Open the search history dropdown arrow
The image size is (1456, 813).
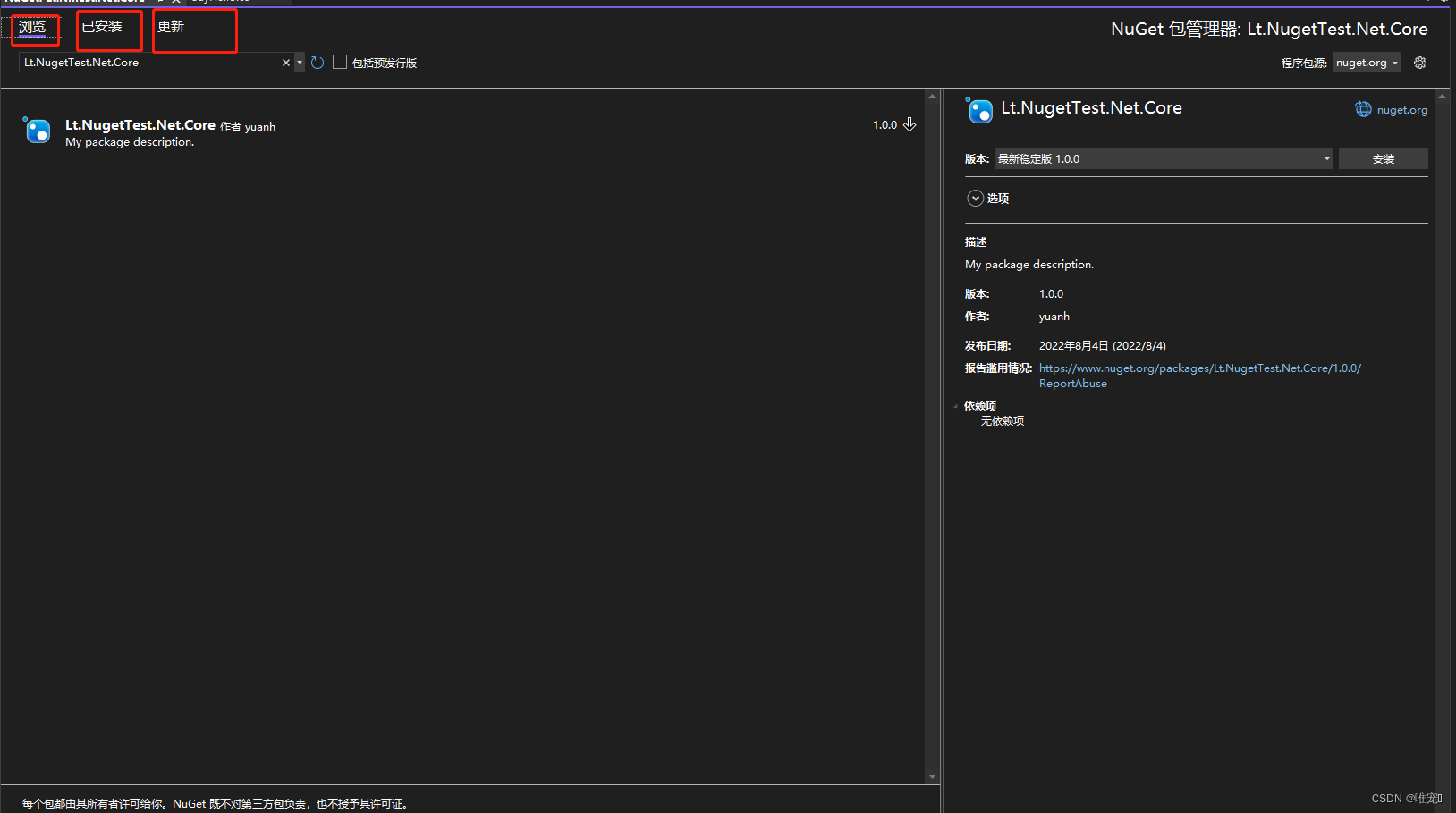pyautogui.click(x=299, y=63)
